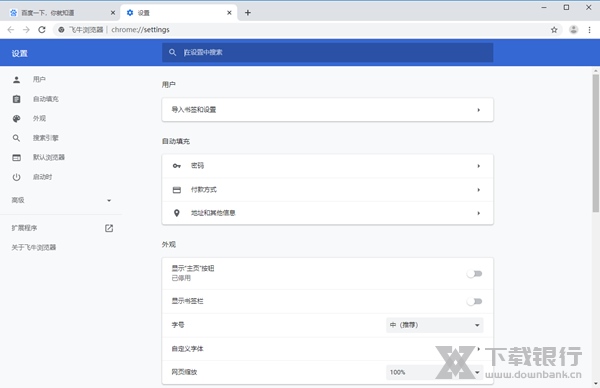Expand the 导入书签和设置 arrow
600x388 pixels.
pos(478,110)
